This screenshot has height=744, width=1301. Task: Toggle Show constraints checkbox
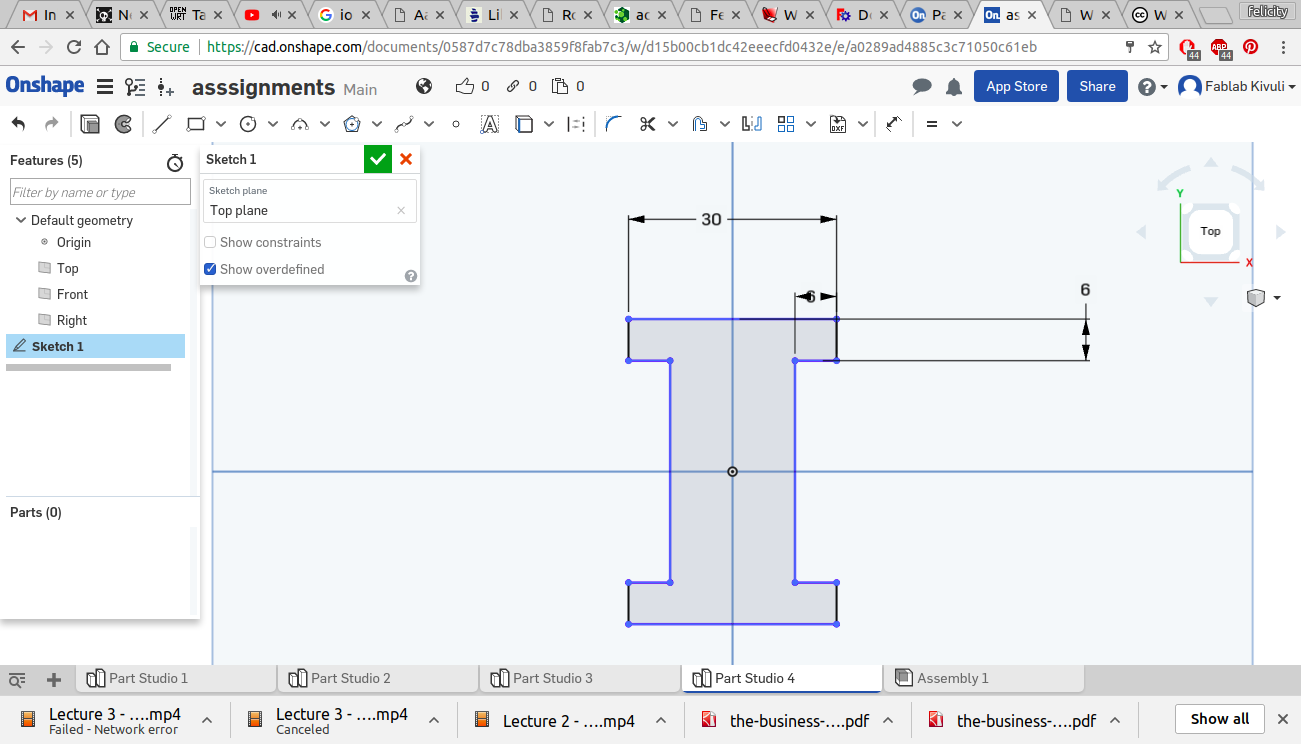click(210, 242)
